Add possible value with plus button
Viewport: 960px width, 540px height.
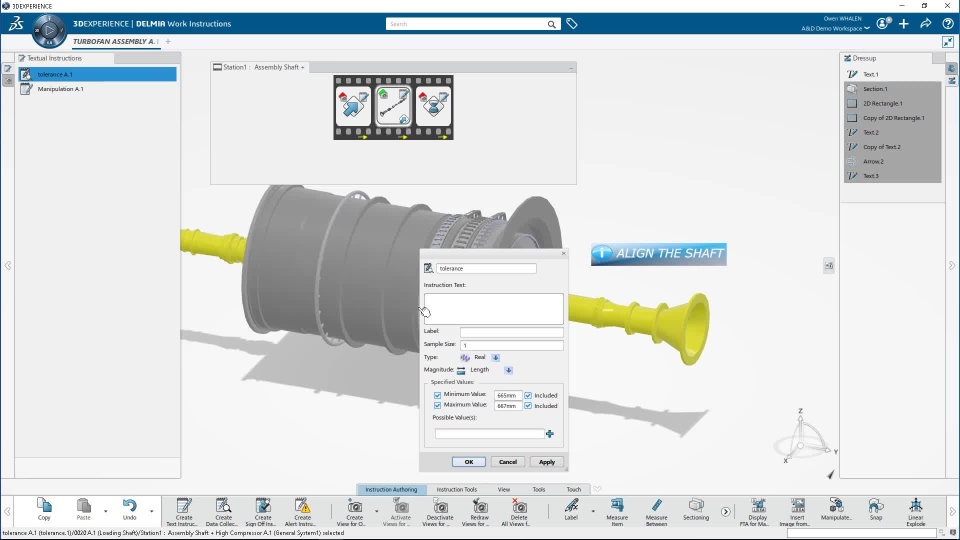tap(550, 433)
